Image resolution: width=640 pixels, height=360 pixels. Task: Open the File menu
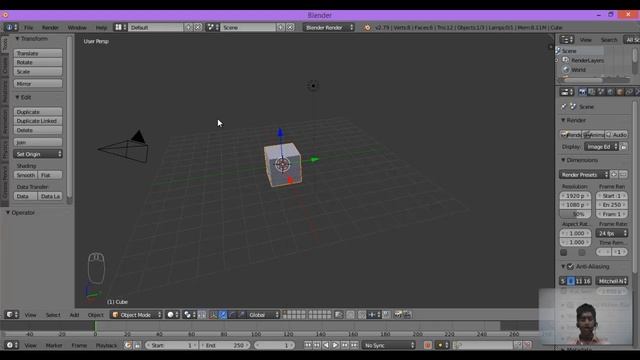pos(29,27)
